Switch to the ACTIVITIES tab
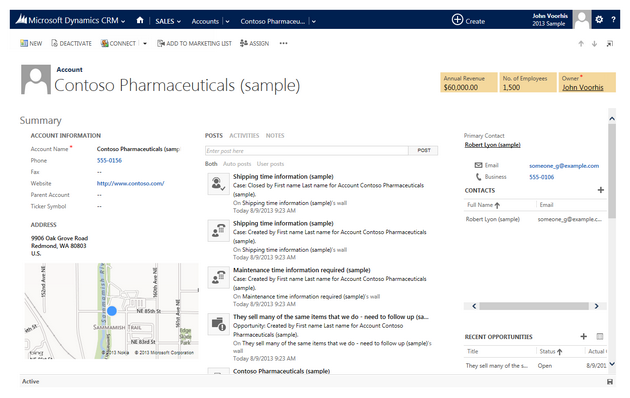 (244, 136)
